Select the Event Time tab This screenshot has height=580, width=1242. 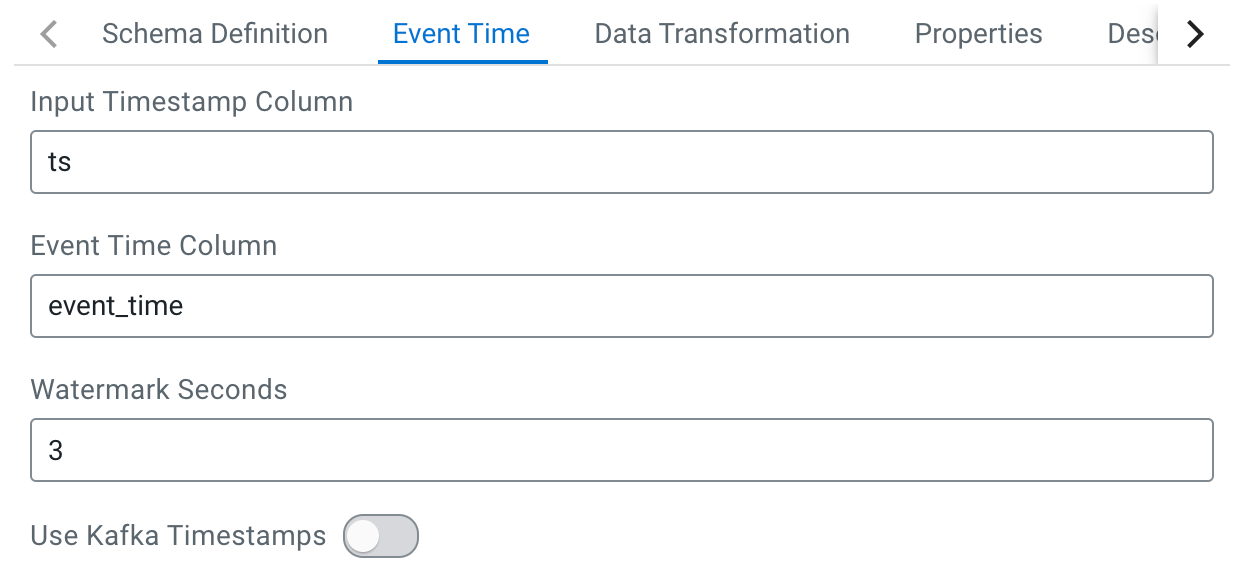click(461, 34)
